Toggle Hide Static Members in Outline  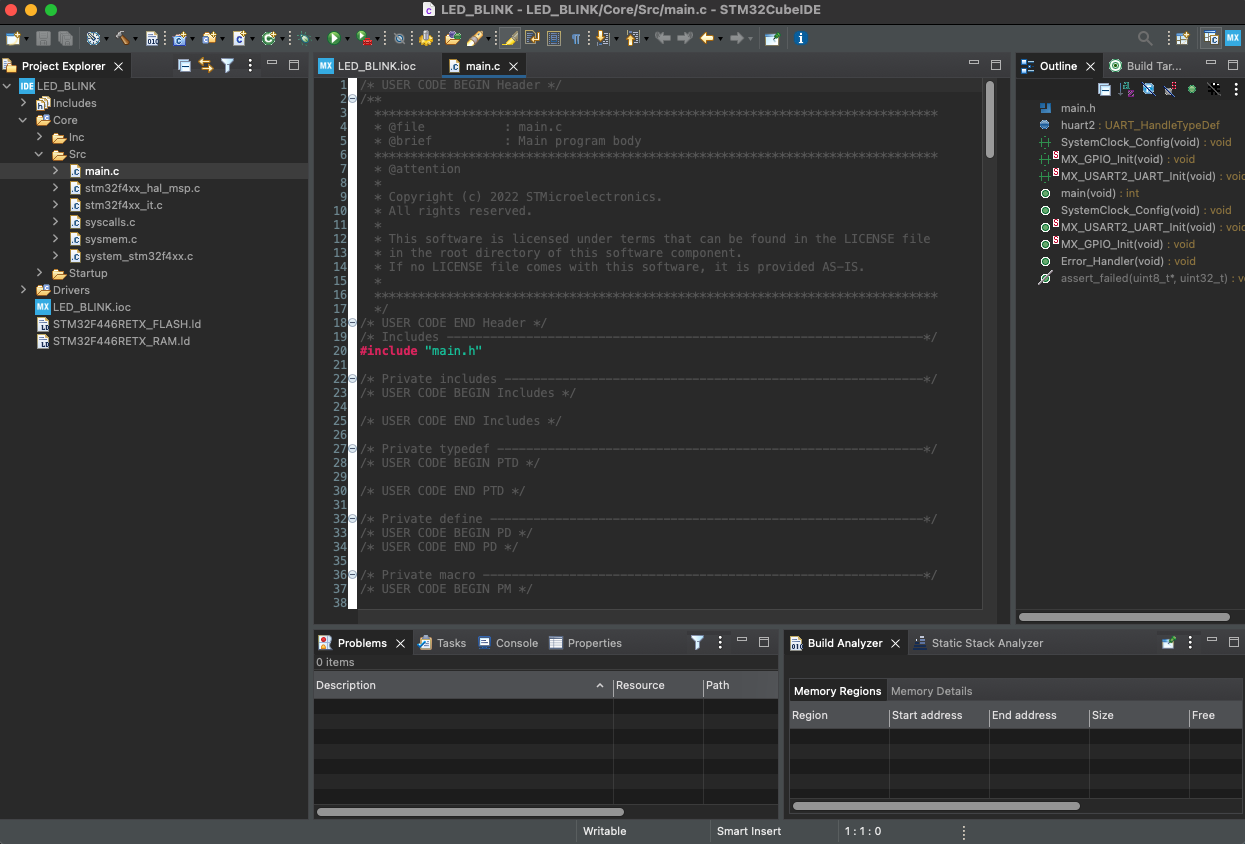coord(1170,89)
